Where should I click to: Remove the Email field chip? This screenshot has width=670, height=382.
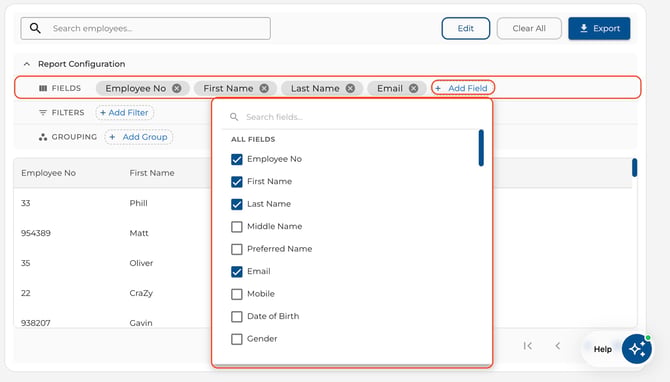413,88
